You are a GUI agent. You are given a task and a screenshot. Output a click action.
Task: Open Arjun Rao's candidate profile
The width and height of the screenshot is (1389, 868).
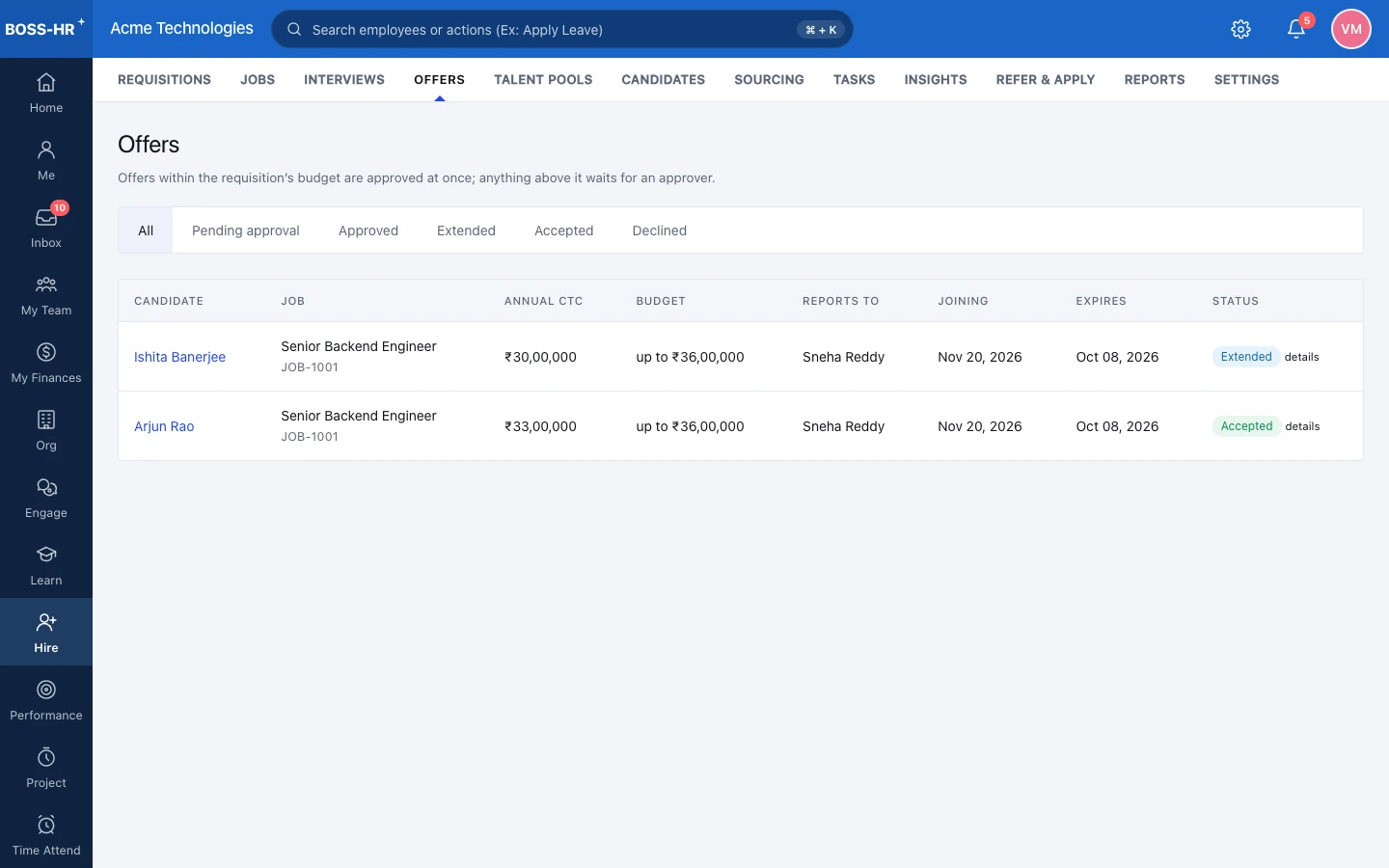click(164, 426)
